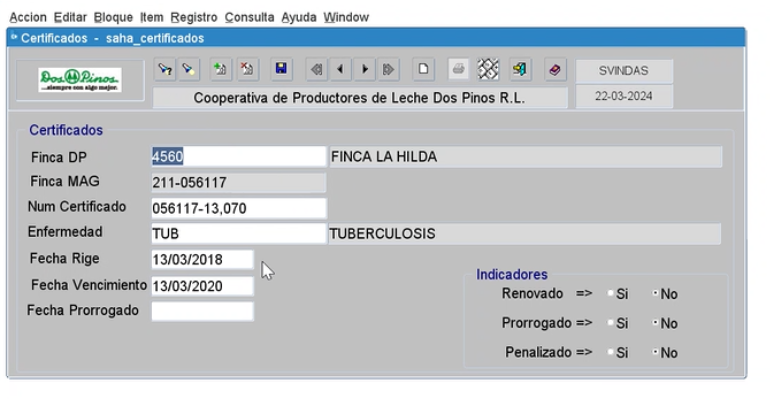
Task: Click the Prorrogado => label
Action: click(x=547, y=323)
